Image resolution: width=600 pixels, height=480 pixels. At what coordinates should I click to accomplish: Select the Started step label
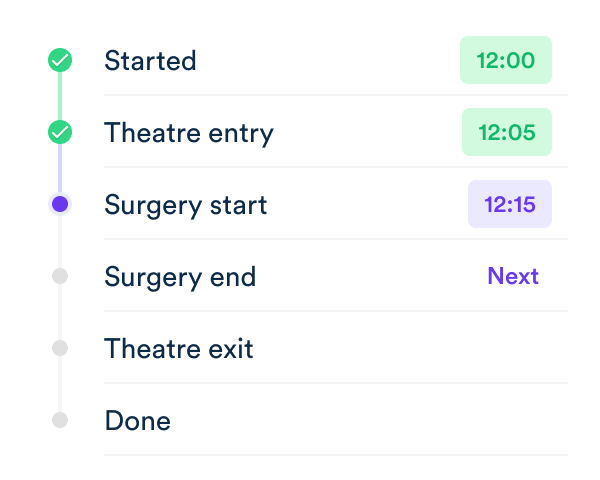pyautogui.click(x=150, y=60)
